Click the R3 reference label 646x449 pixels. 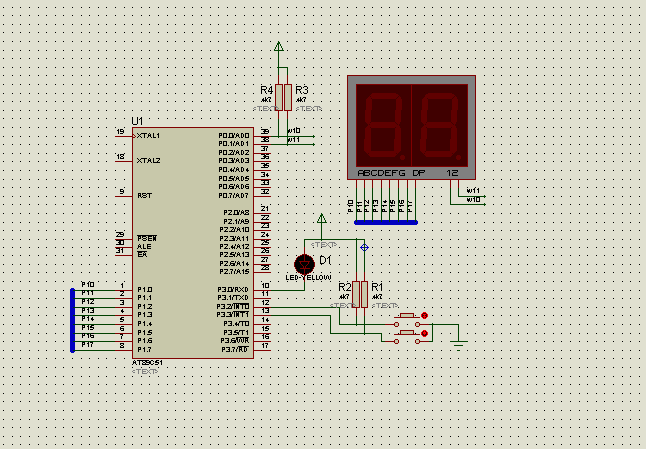point(302,90)
